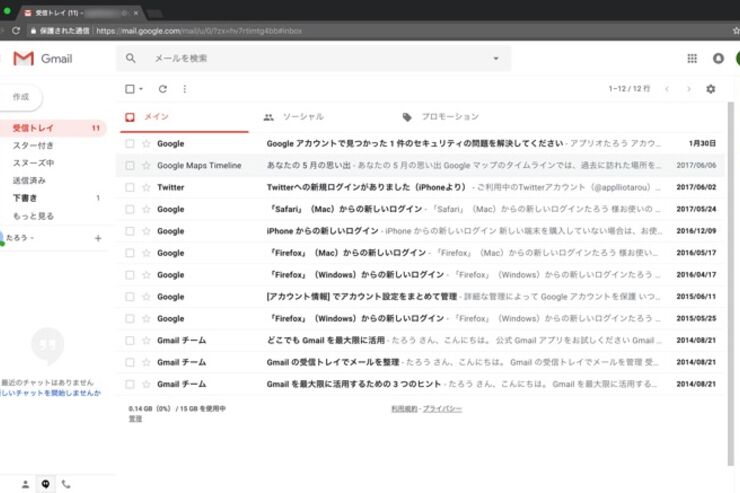Screen dimensions: 740x493
Task: Open the プライバシー link
Action: pyautogui.click(x=442, y=409)
